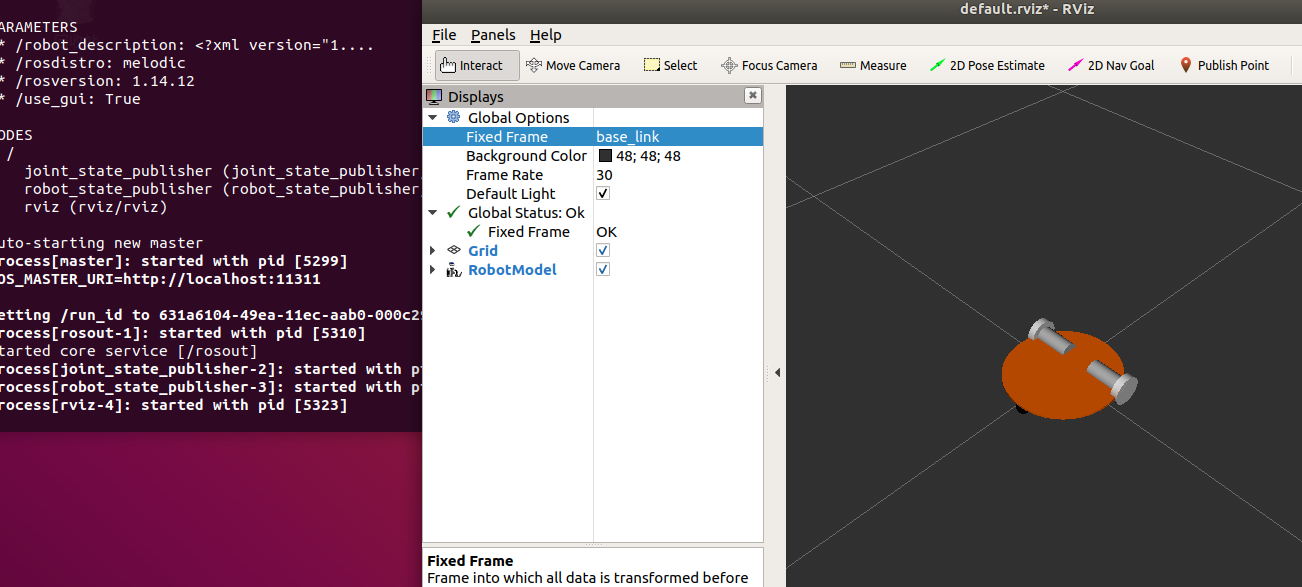Collapse the Global Options tree item

point(433,117)
